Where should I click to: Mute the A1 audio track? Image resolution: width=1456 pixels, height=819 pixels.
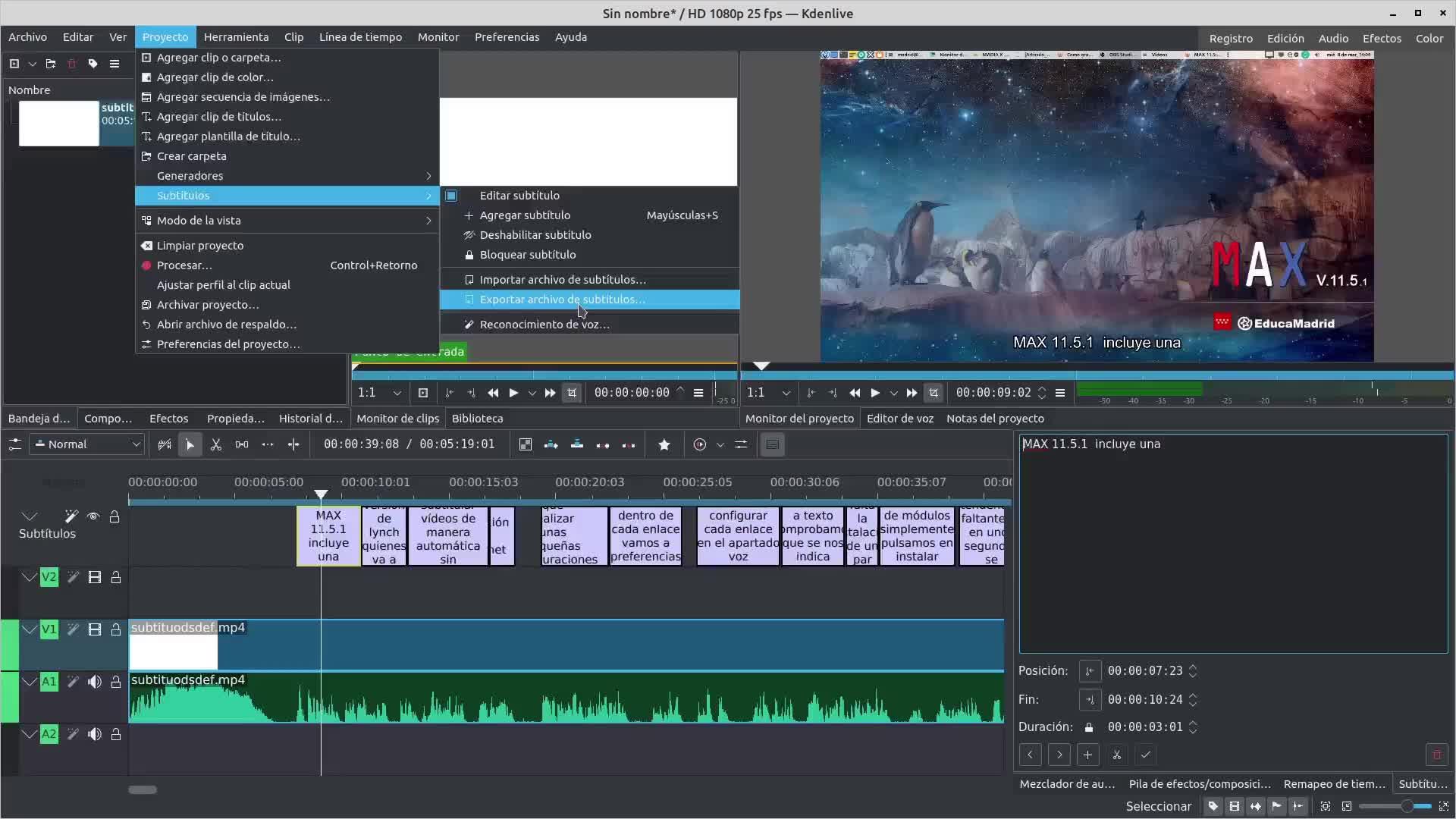click(95, 682)
